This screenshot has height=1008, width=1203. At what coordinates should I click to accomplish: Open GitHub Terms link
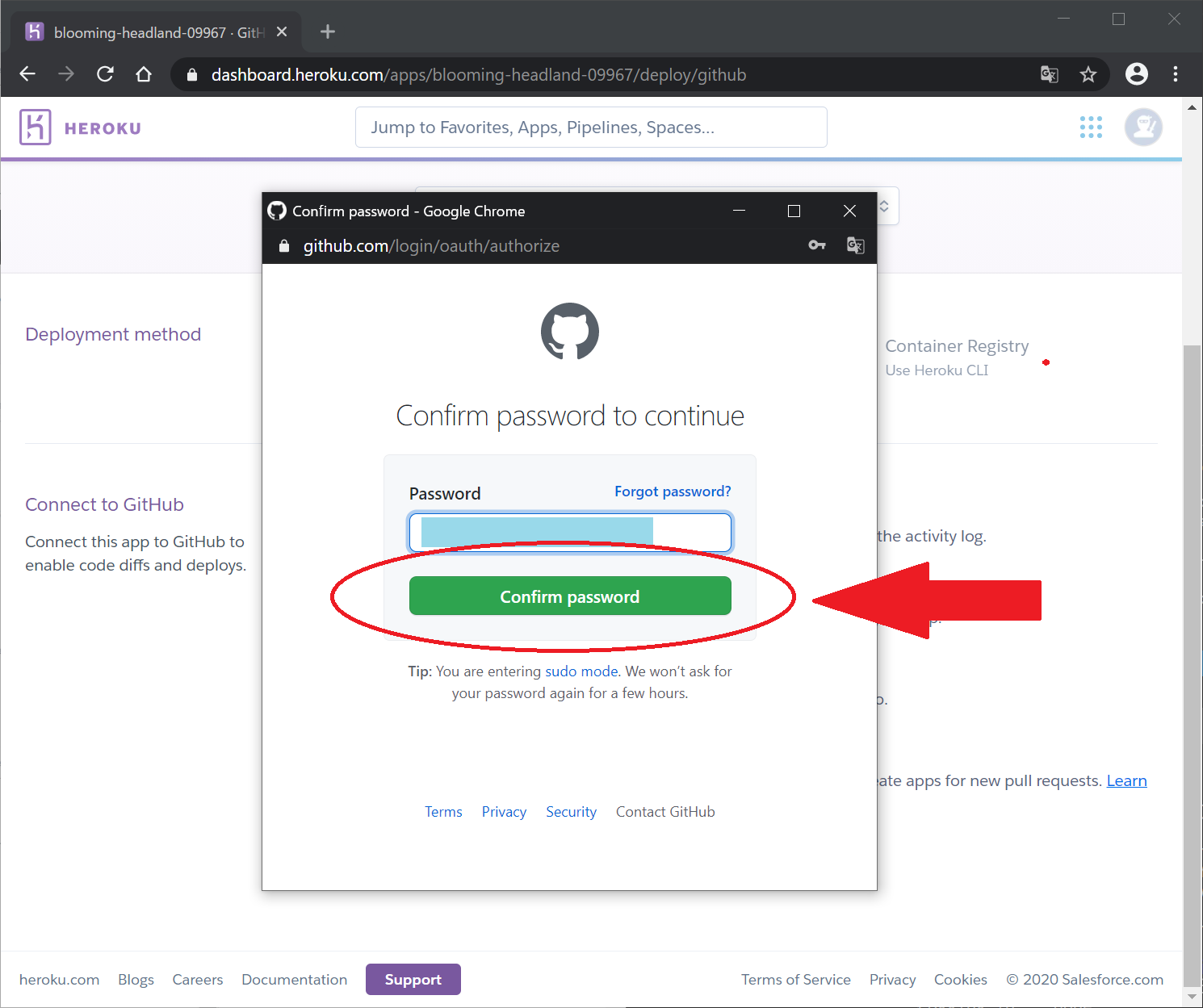point(443,812)
